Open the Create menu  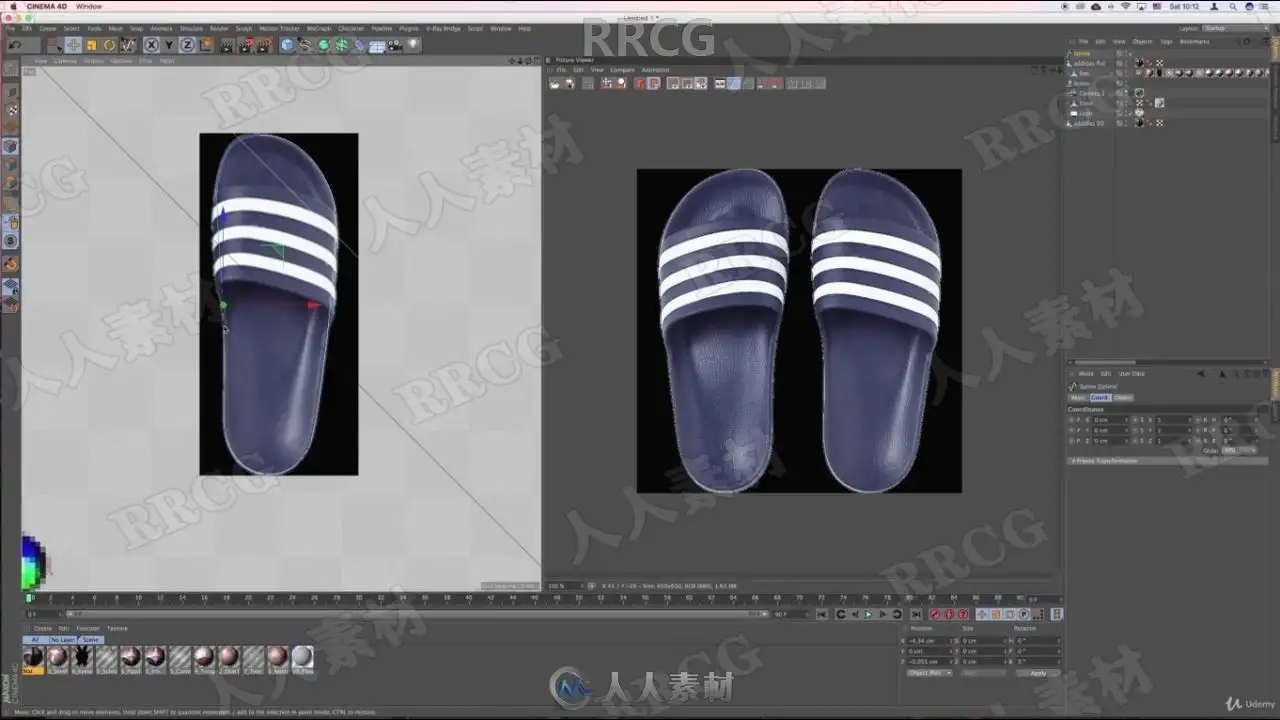(48, 28)
